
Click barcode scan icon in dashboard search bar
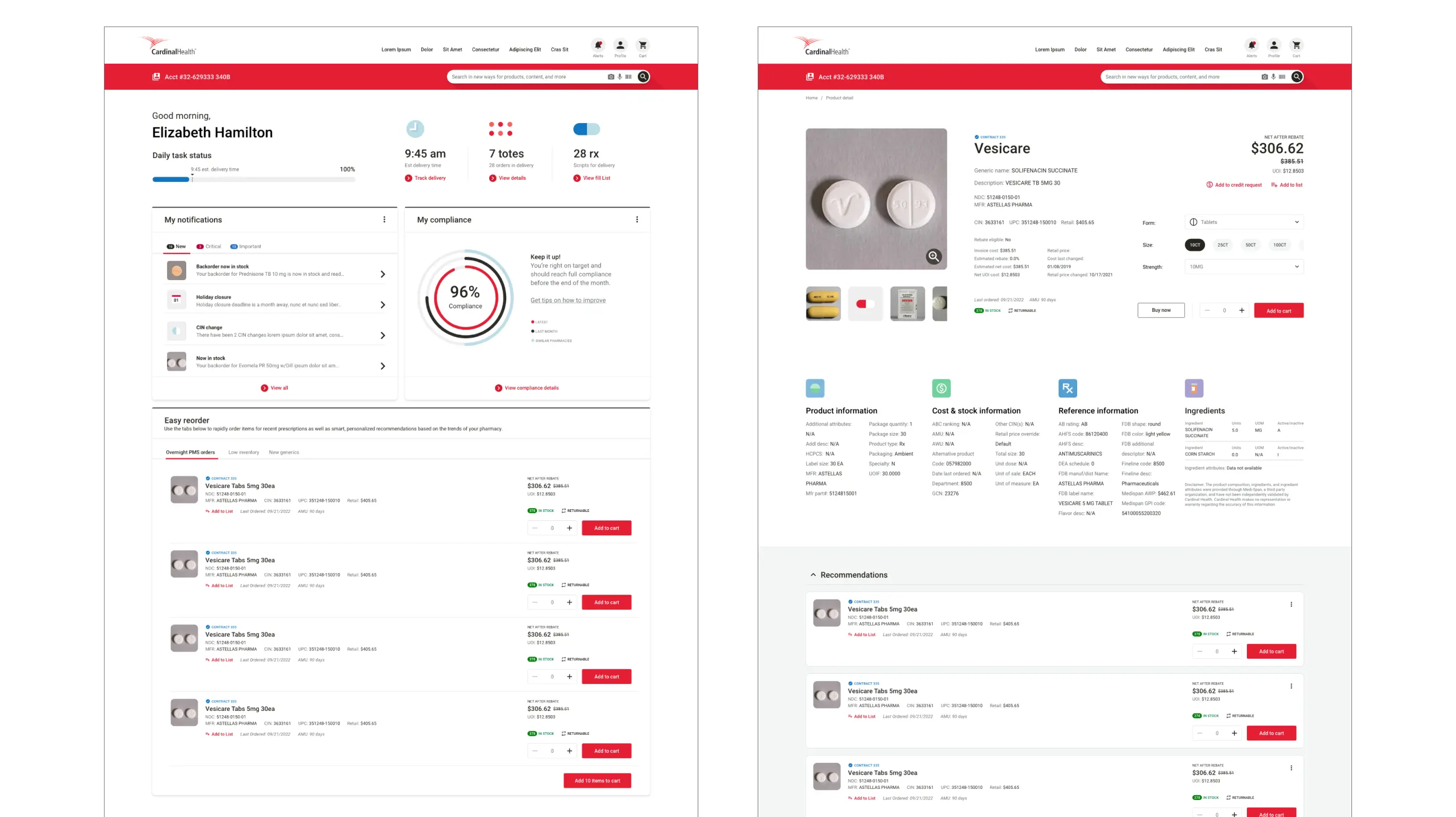[x=629, y=77]
